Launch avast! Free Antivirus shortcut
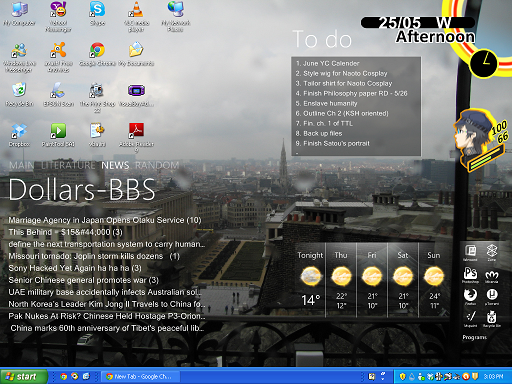This screenshot has width=512, height=384. 58,57
